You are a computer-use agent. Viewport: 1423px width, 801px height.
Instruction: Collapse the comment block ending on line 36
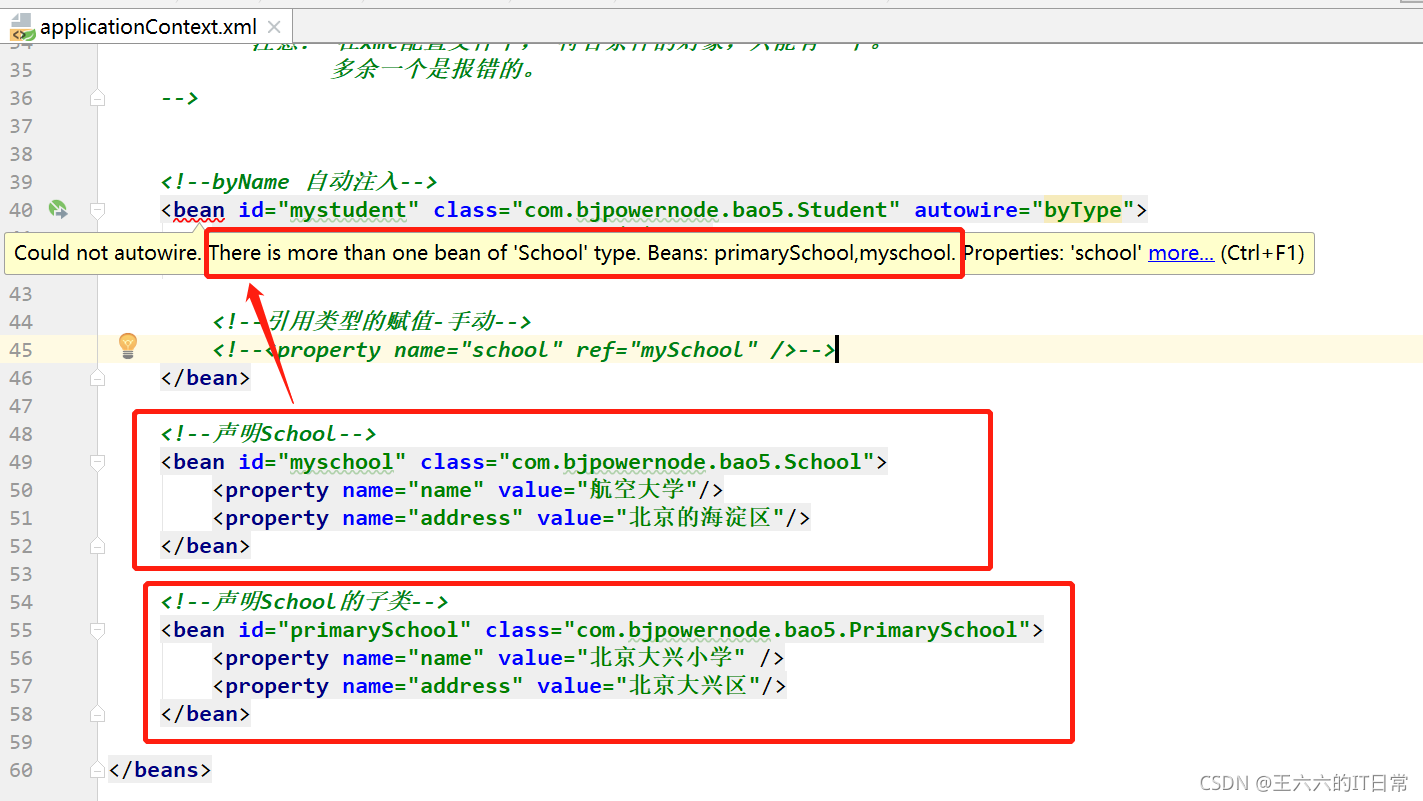tap(97, 98)
